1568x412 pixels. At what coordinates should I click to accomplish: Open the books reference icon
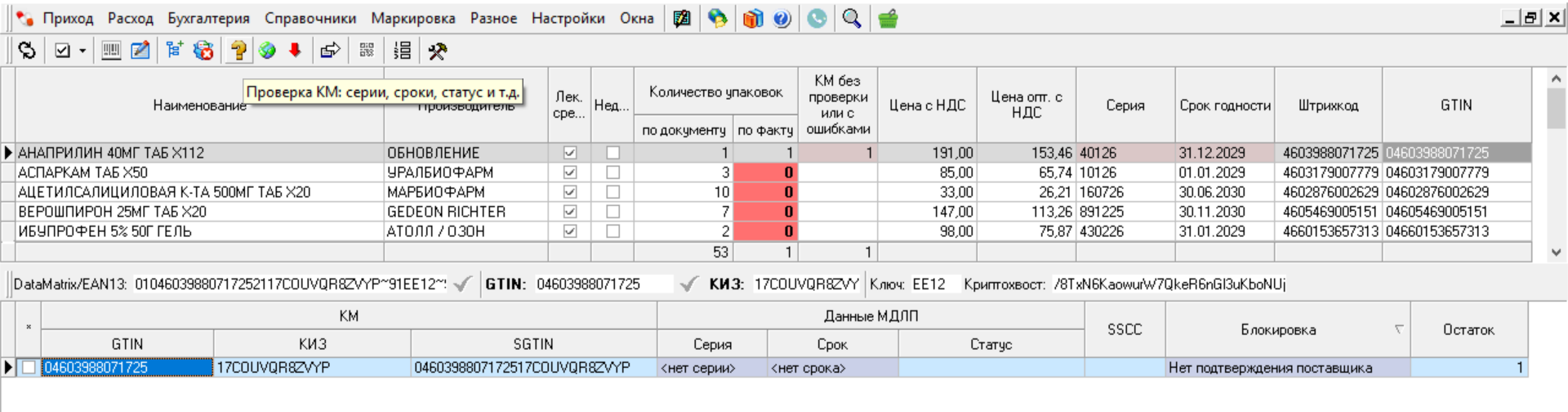753,18
